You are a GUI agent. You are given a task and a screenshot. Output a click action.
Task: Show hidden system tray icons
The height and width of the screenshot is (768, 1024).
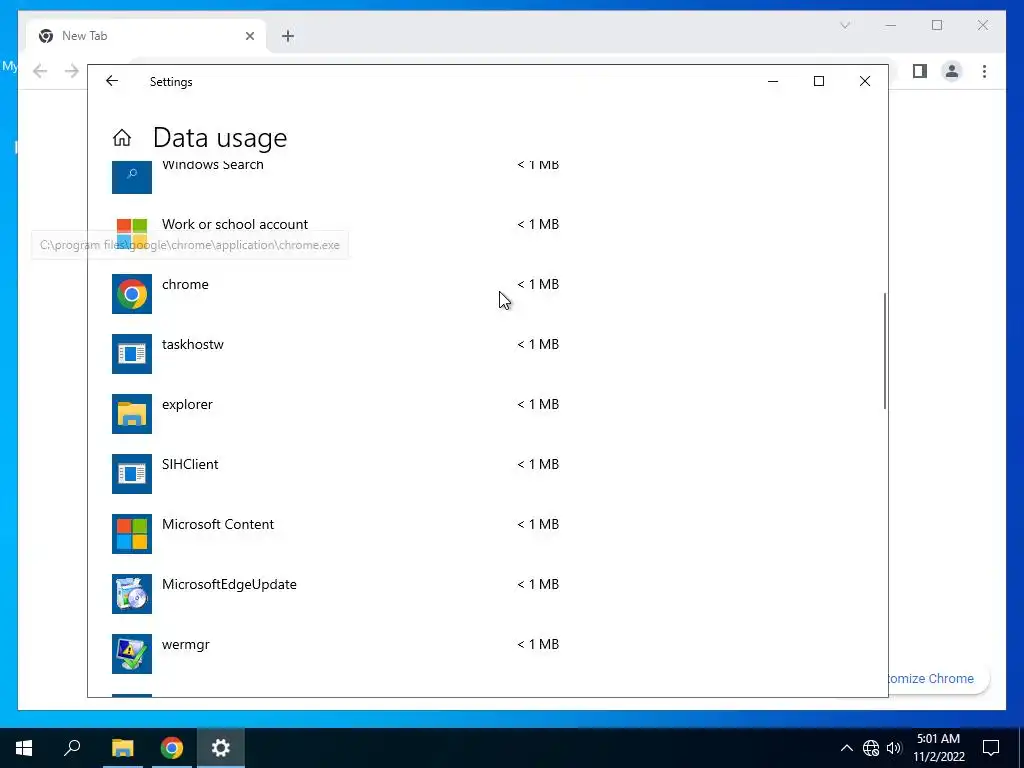coord(846,748)
